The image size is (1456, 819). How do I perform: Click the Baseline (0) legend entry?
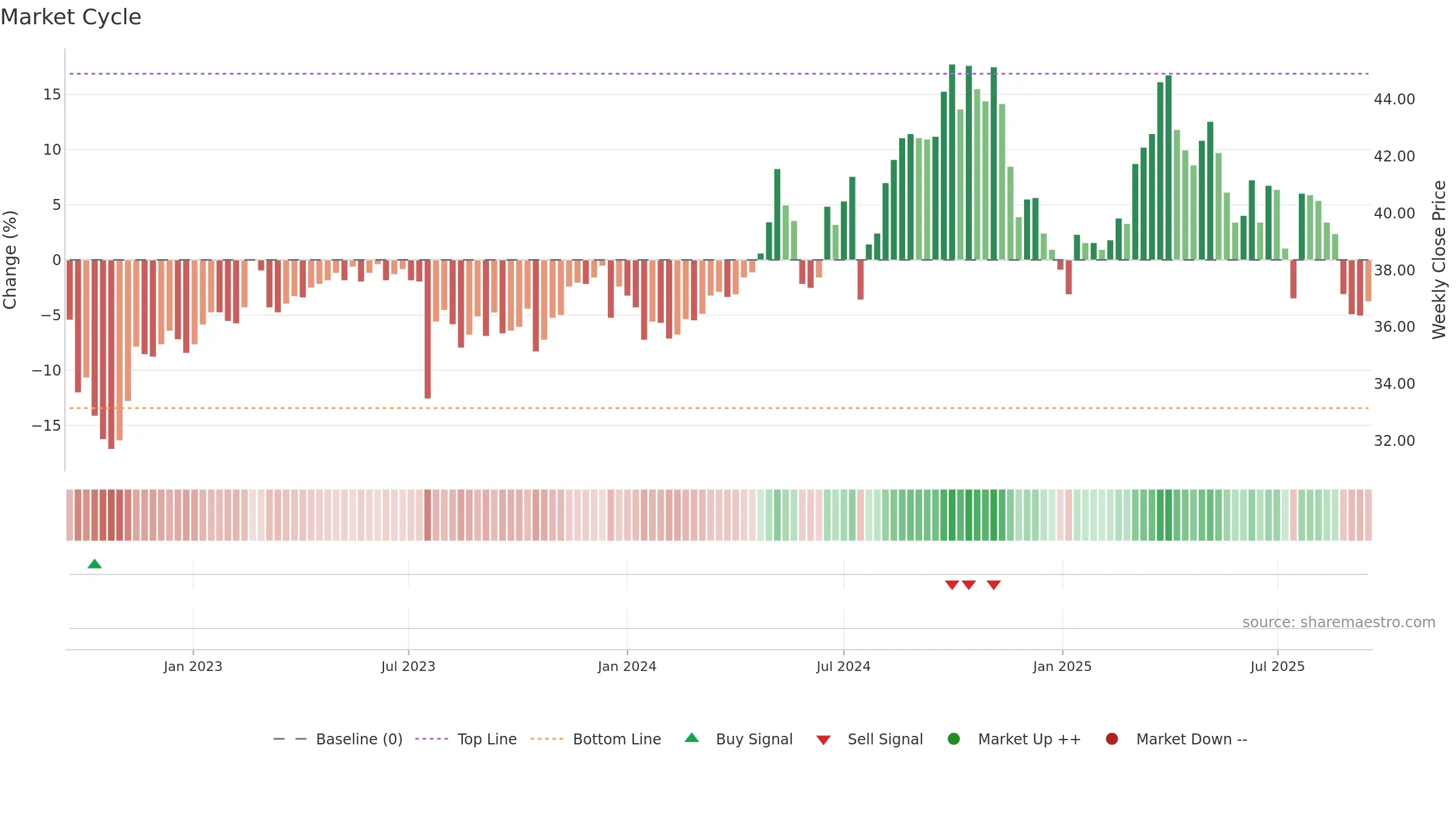point(338,739)
